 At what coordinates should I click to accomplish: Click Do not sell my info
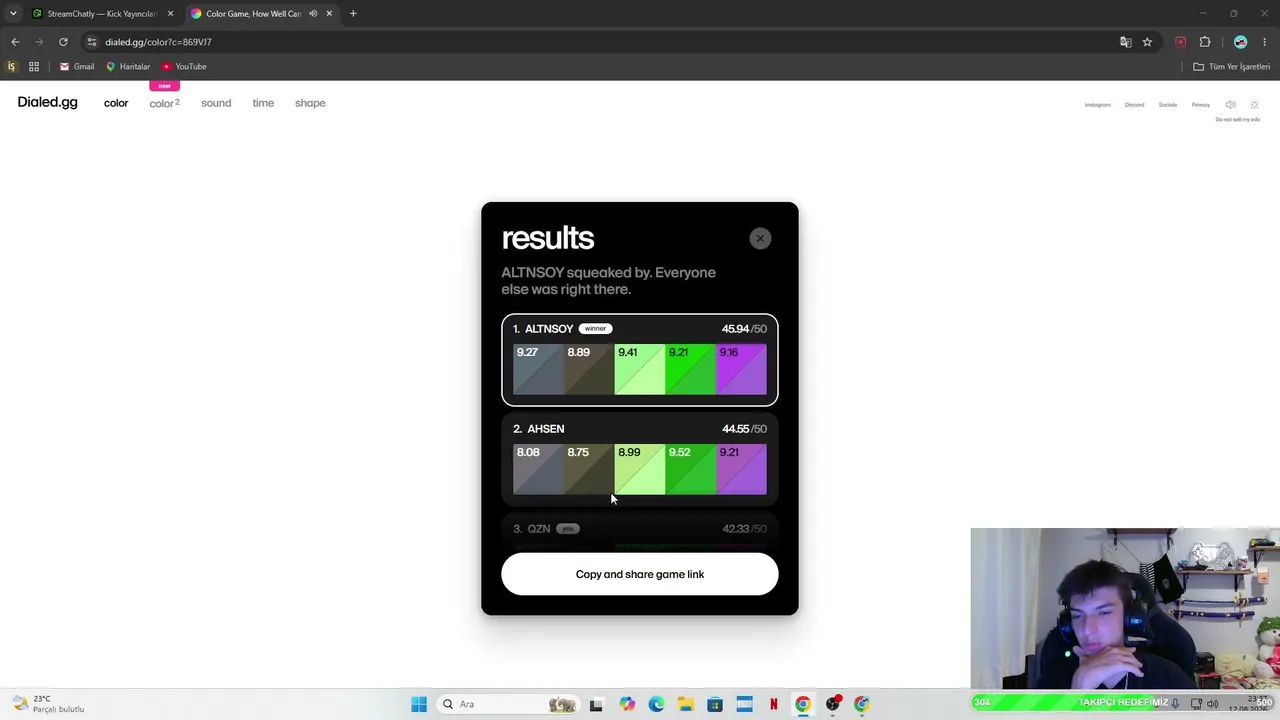click(x=1238, y=120)
